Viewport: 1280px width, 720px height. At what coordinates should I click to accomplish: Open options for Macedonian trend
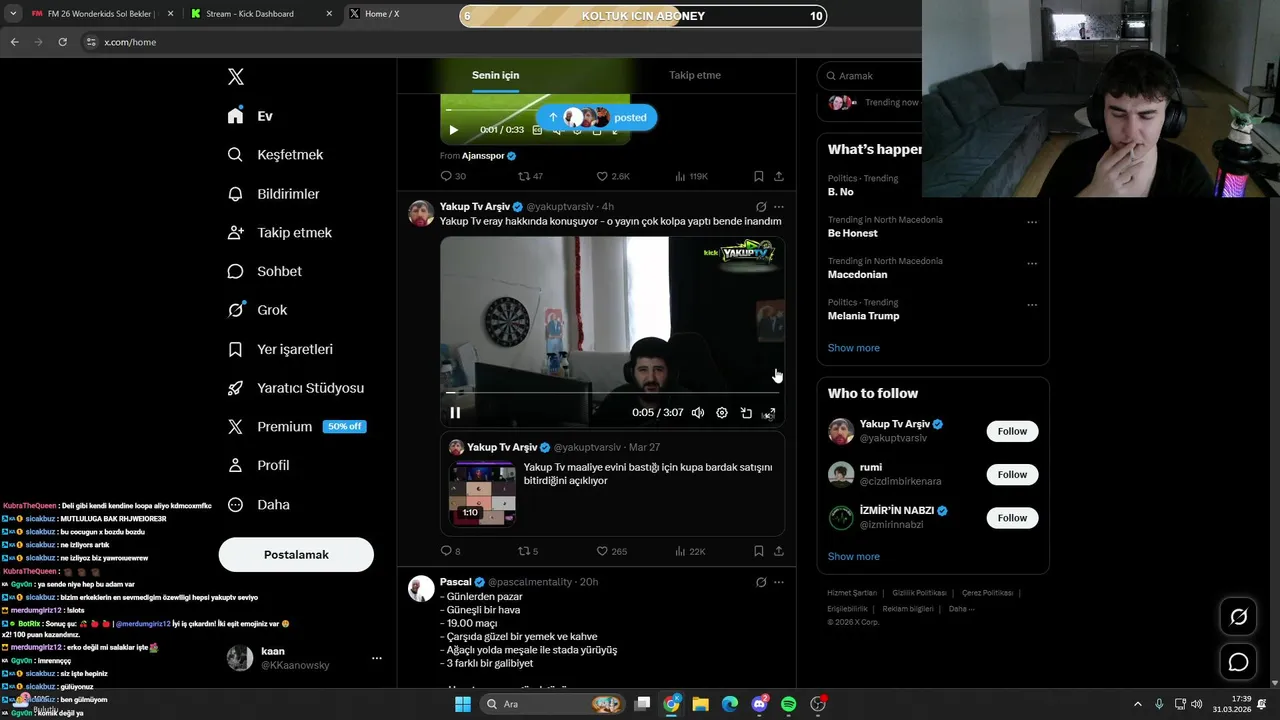pyautogui.click(x=1032, y=264)
